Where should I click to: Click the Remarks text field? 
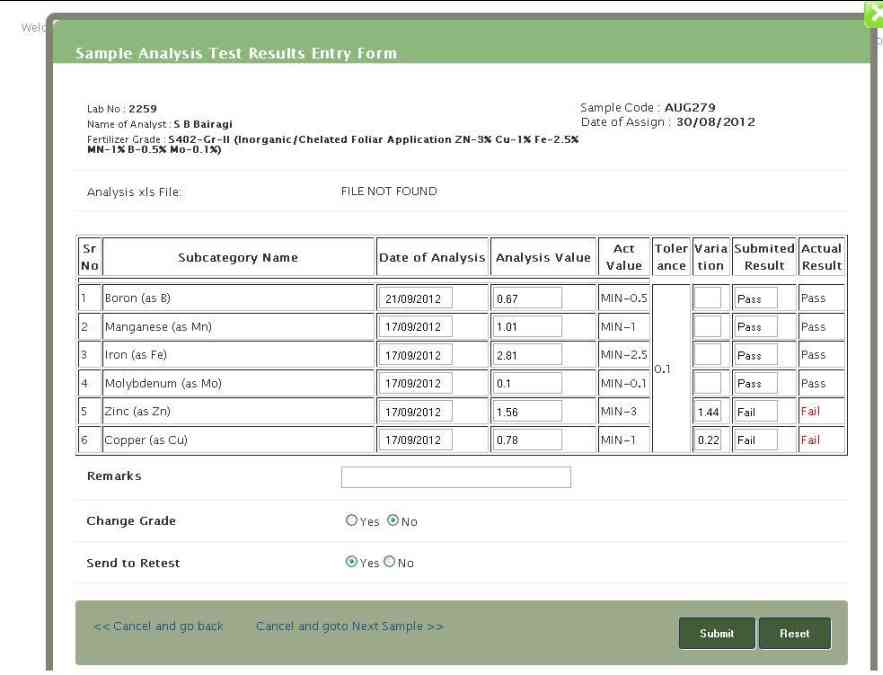point(455,477)
